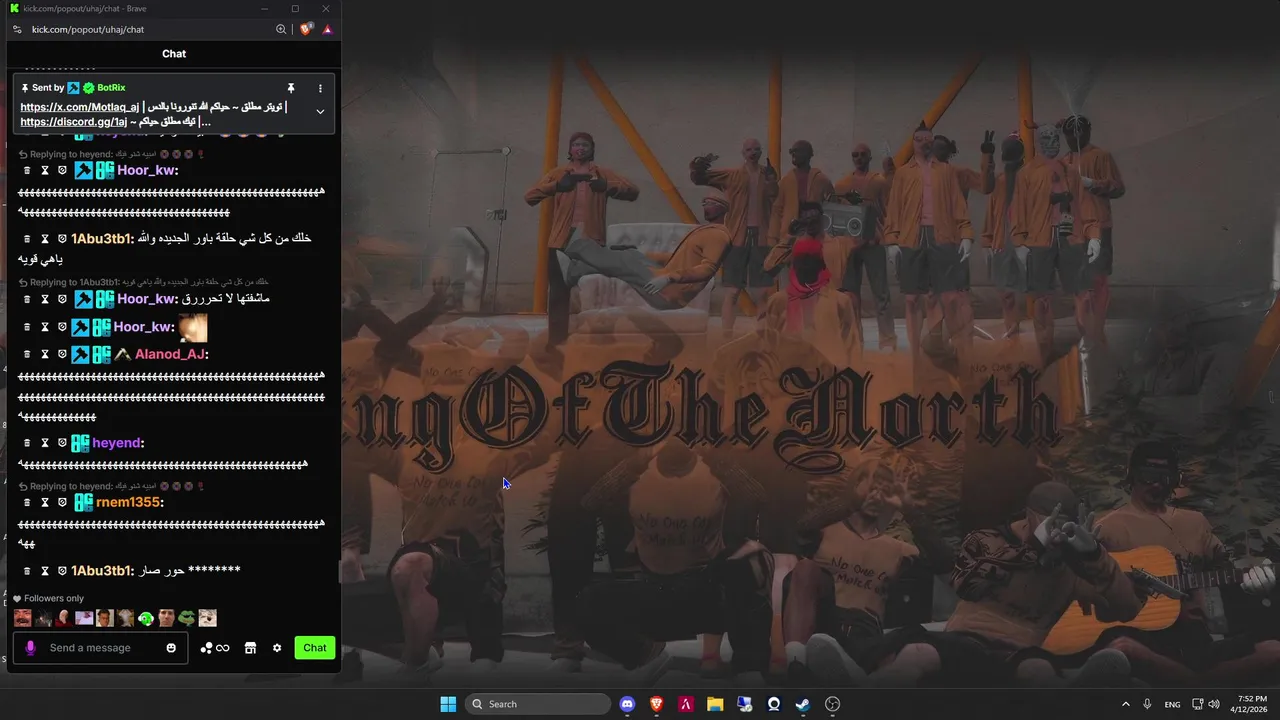Image resolution: width=1280 pixels, height=720 pixels.
Task: Click Send a message input field
Action: [100, 648]
